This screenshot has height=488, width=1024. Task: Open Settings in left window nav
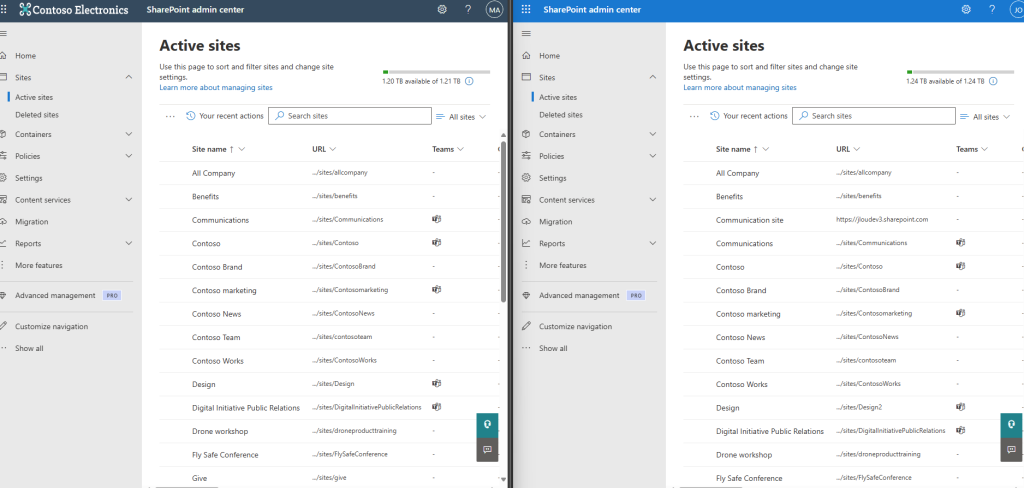point(29,178)
